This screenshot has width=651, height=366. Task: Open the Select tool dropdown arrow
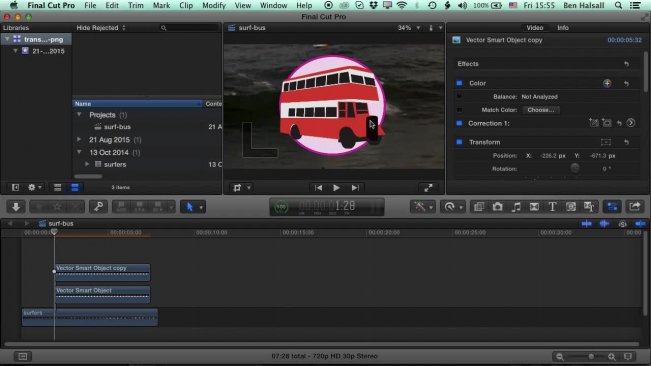201,207
